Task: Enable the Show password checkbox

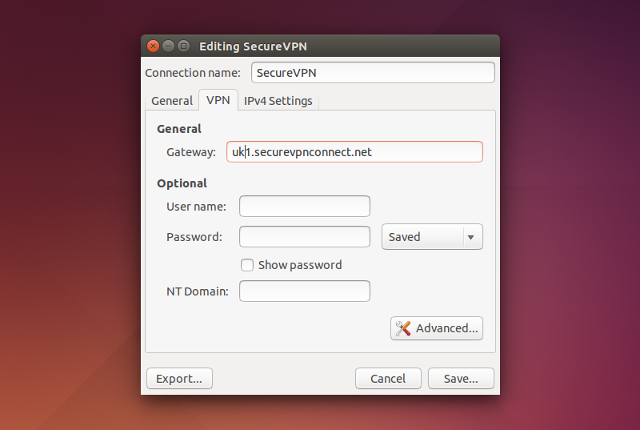Action: 247,265
